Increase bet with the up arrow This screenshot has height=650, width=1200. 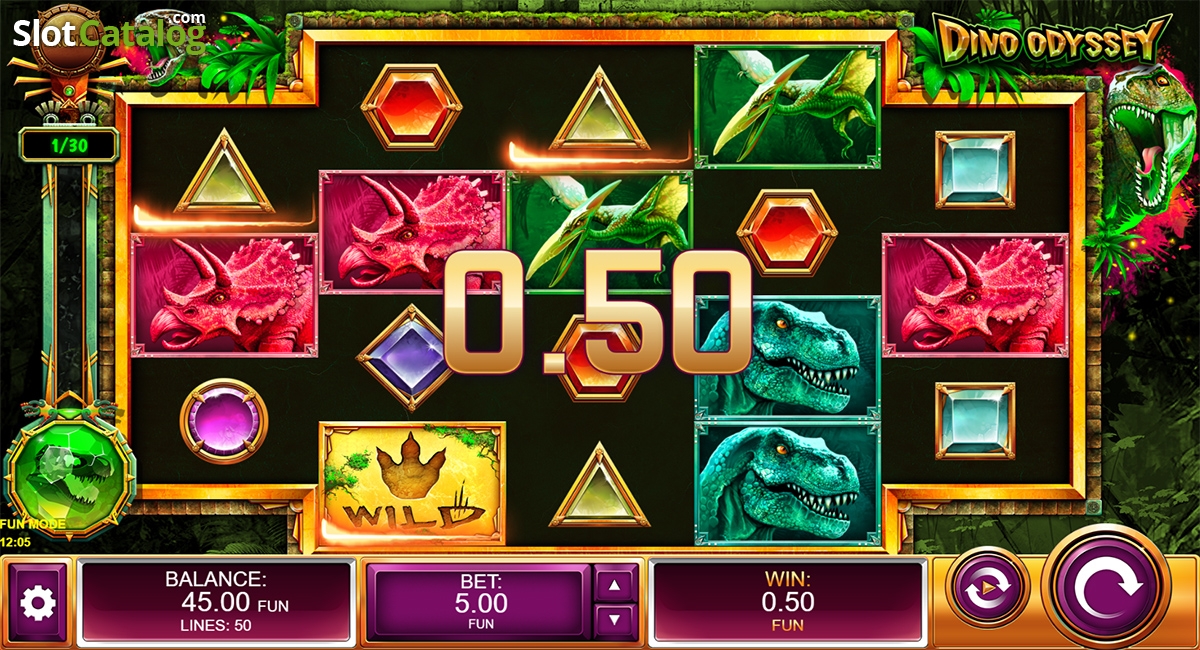pyautogui.click(x=616, y=584)
